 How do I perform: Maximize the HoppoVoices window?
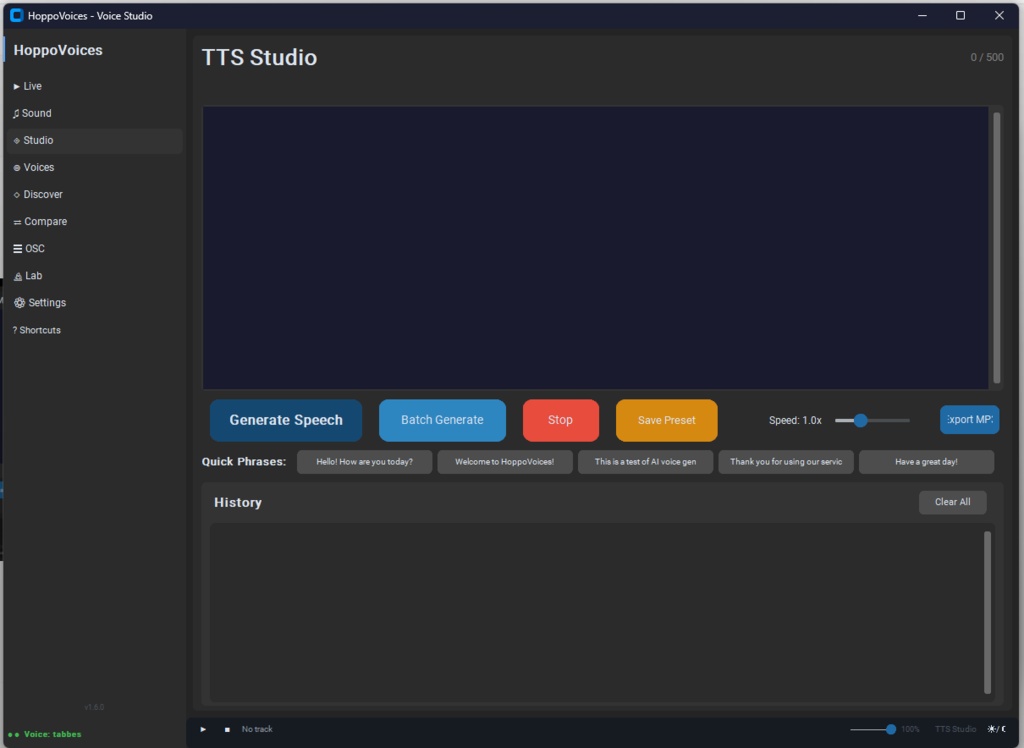point(960,15)
